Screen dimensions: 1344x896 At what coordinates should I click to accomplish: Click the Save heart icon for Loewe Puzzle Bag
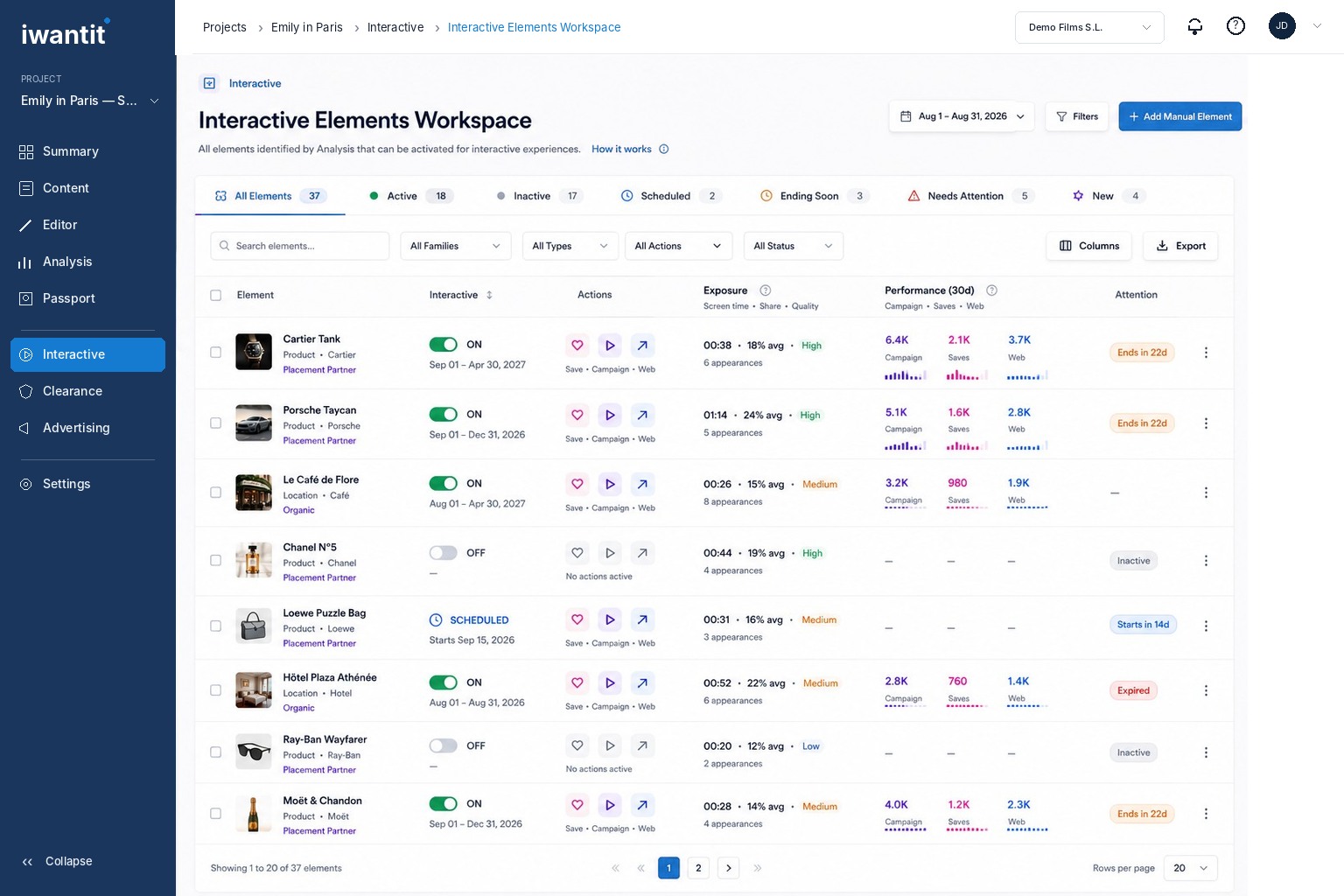click(x=577, y=619)
